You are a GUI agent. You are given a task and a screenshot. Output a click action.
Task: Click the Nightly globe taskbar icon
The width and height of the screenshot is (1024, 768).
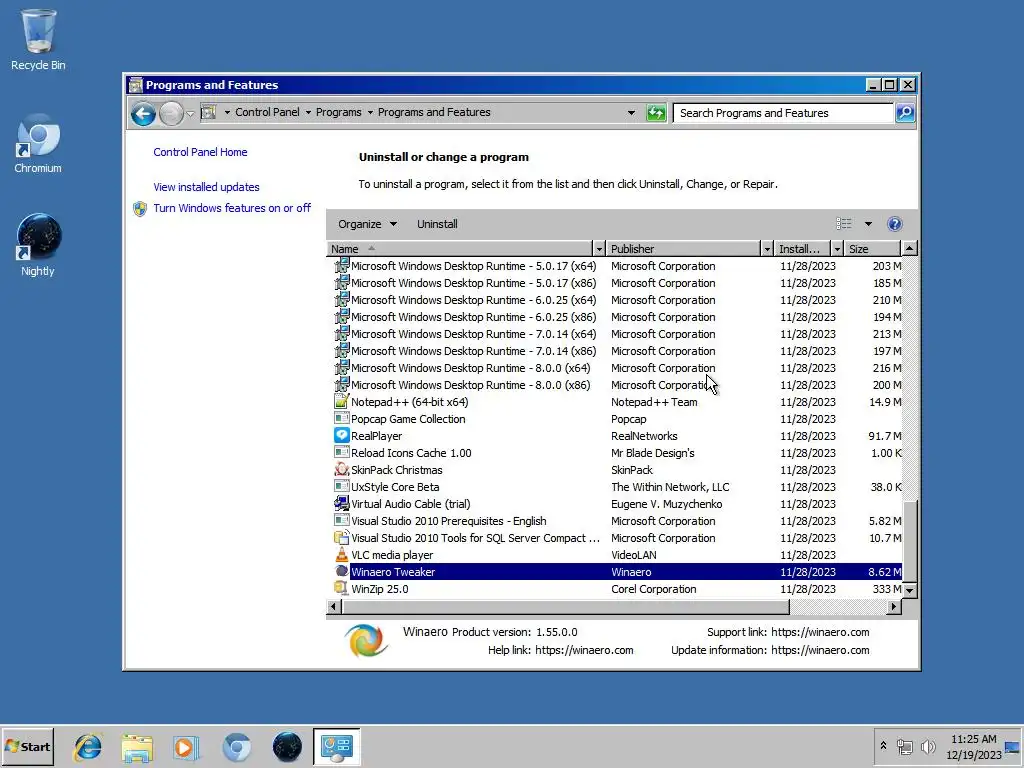(x=287, y=746)
